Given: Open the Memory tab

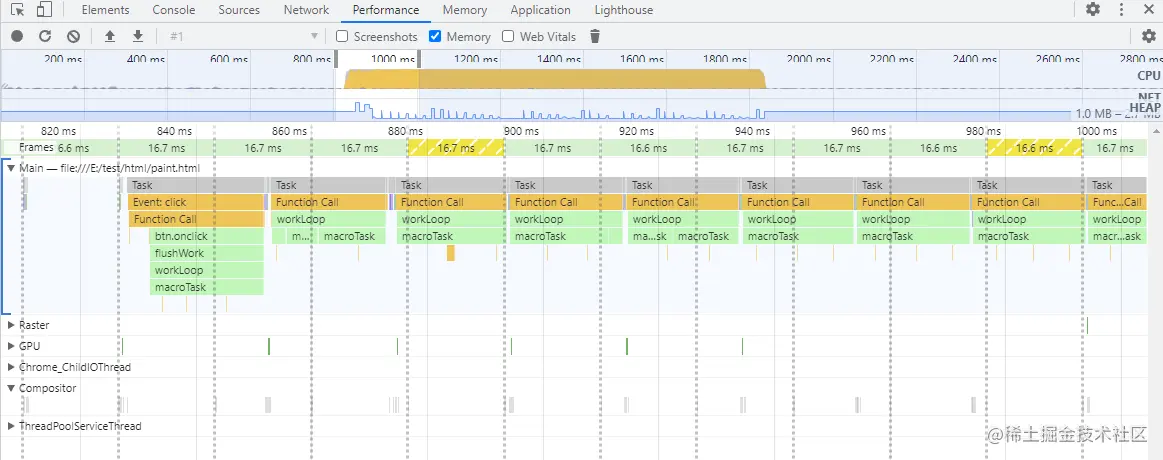Looking at the screenshot, I should coord(465,10).
